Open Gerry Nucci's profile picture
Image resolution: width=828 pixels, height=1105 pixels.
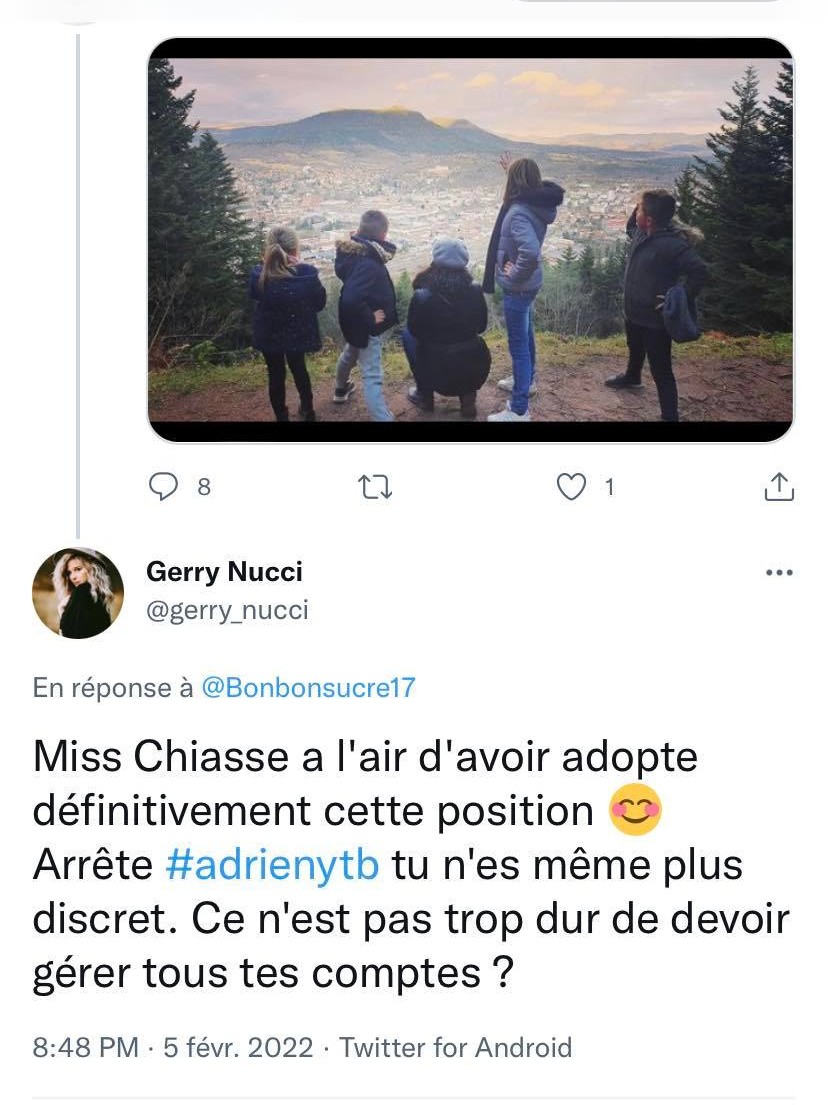pyautogui.click(x=78, y=593)
